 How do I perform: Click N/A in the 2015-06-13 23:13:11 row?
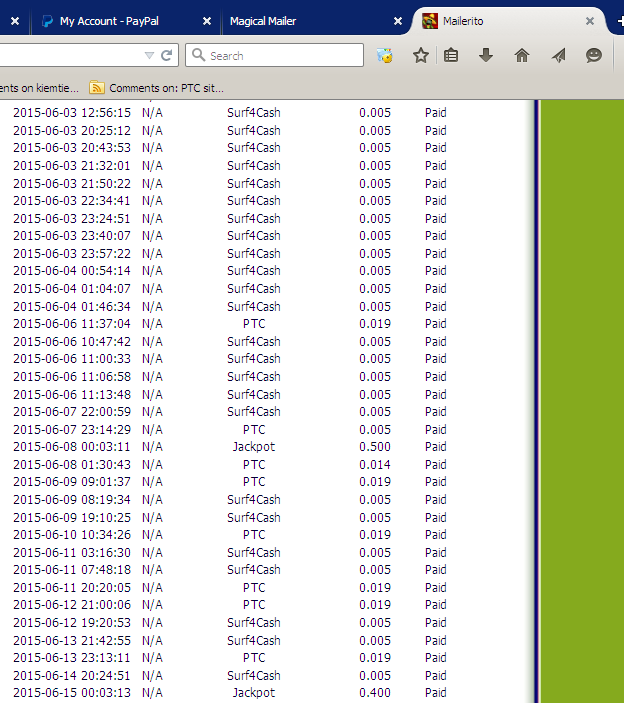152,658
